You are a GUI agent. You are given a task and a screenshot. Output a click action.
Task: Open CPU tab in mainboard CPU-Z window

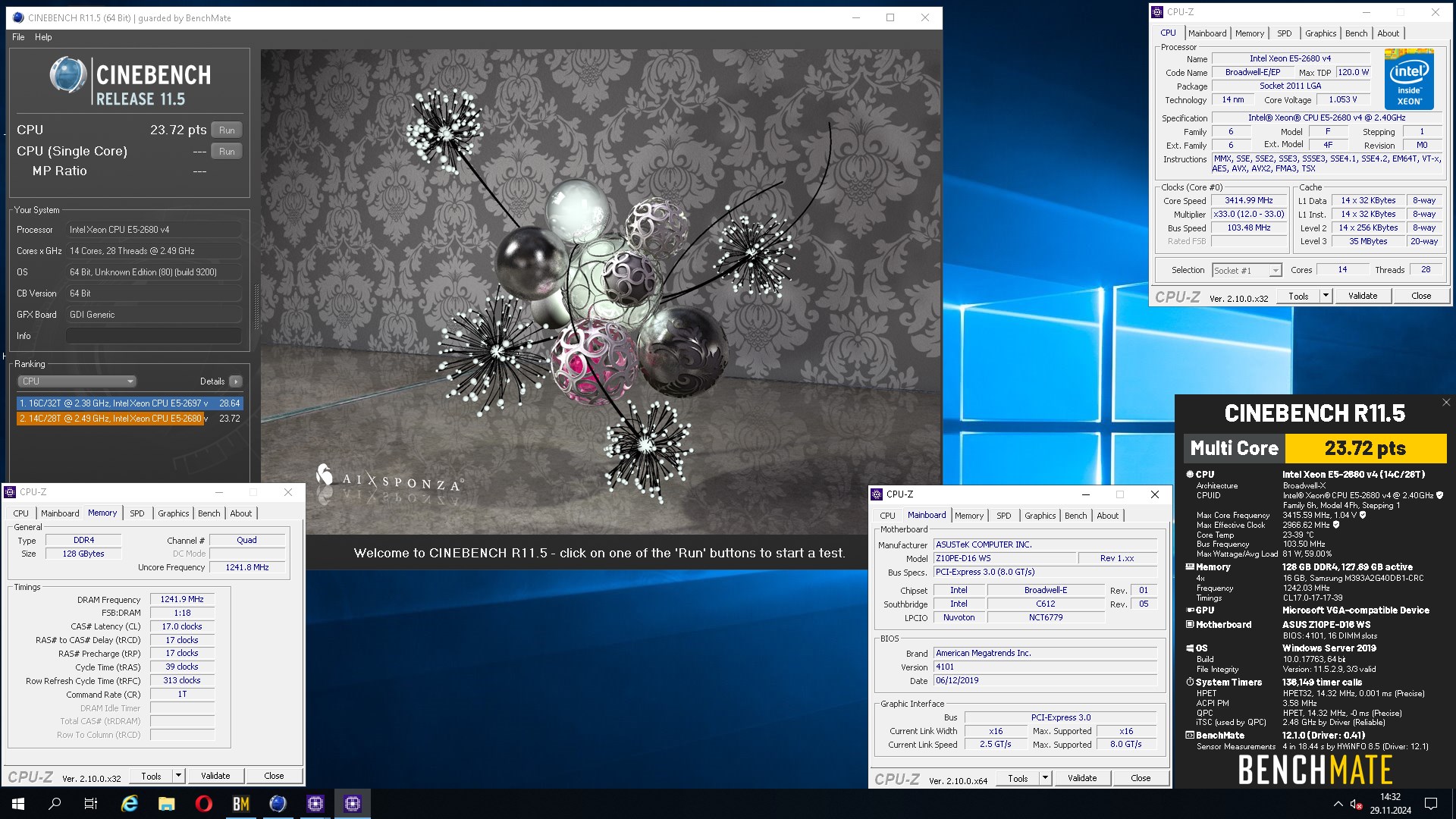click(888, 516)
